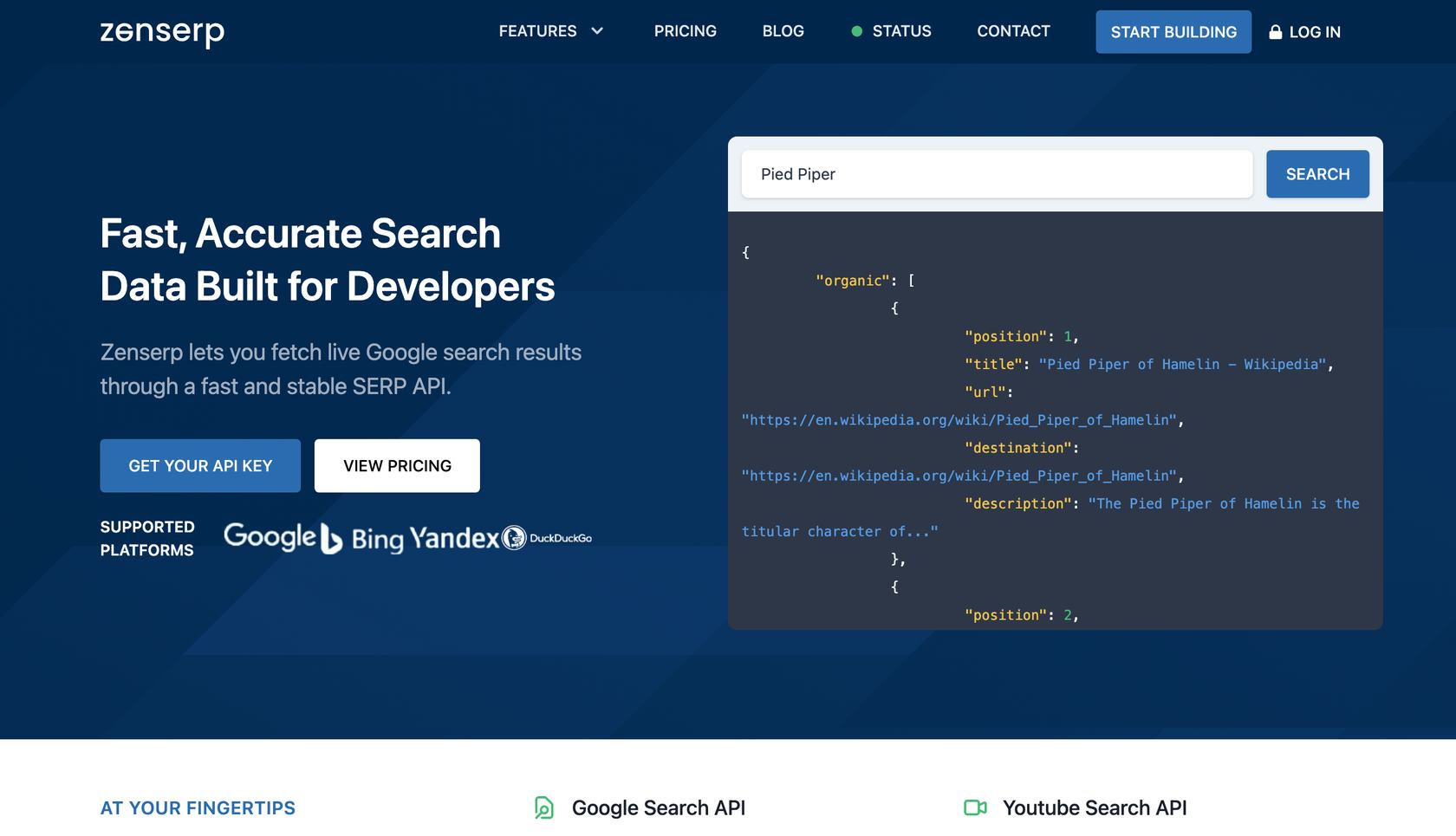The height and width of the screenshot is (836, 1456).
Task: Click the "position": 2 line in JSON
Action: pos(1022,615)
